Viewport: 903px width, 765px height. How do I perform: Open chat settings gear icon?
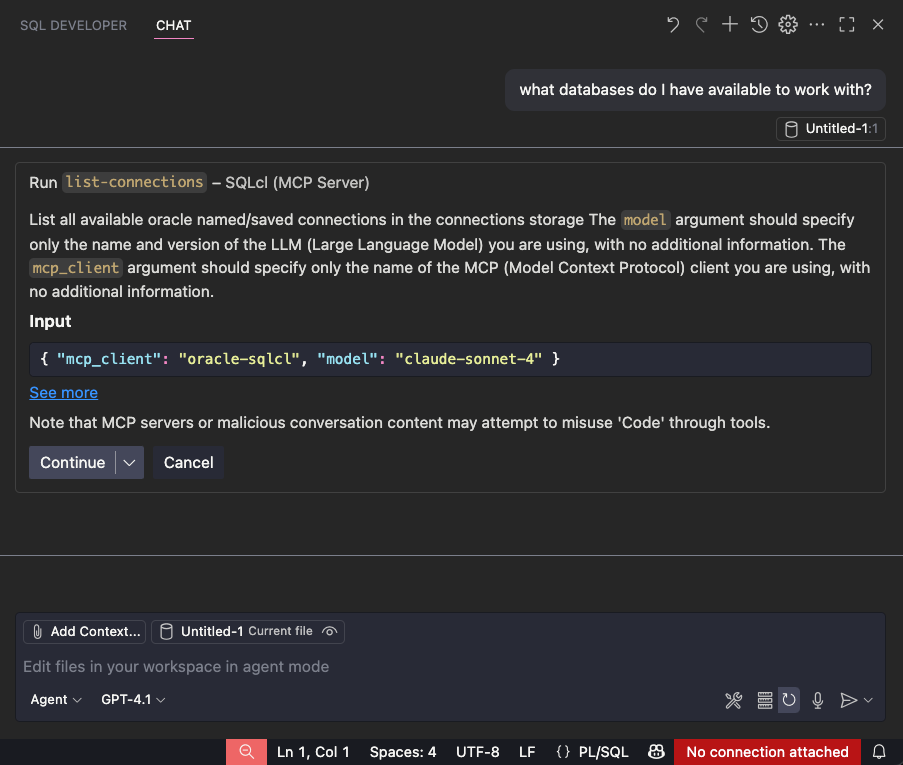788,25
